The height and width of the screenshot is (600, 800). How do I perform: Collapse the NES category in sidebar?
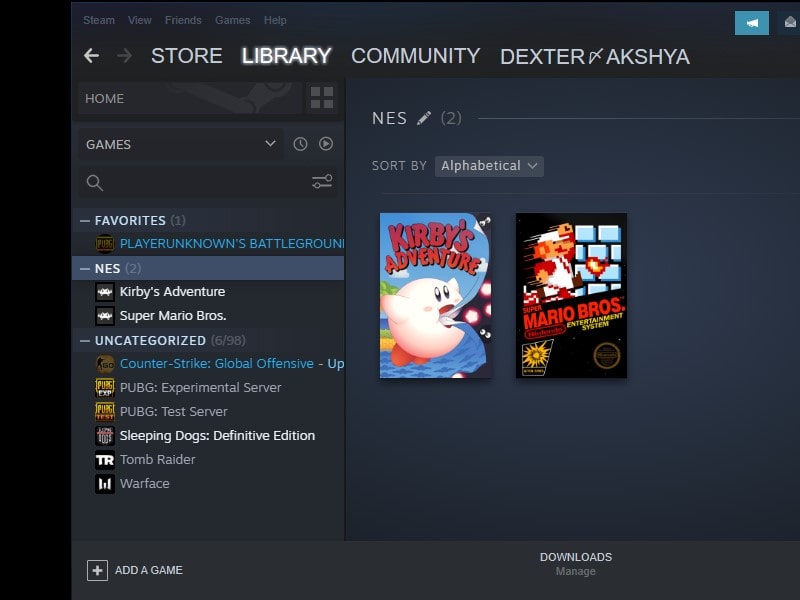coord(85,268)
